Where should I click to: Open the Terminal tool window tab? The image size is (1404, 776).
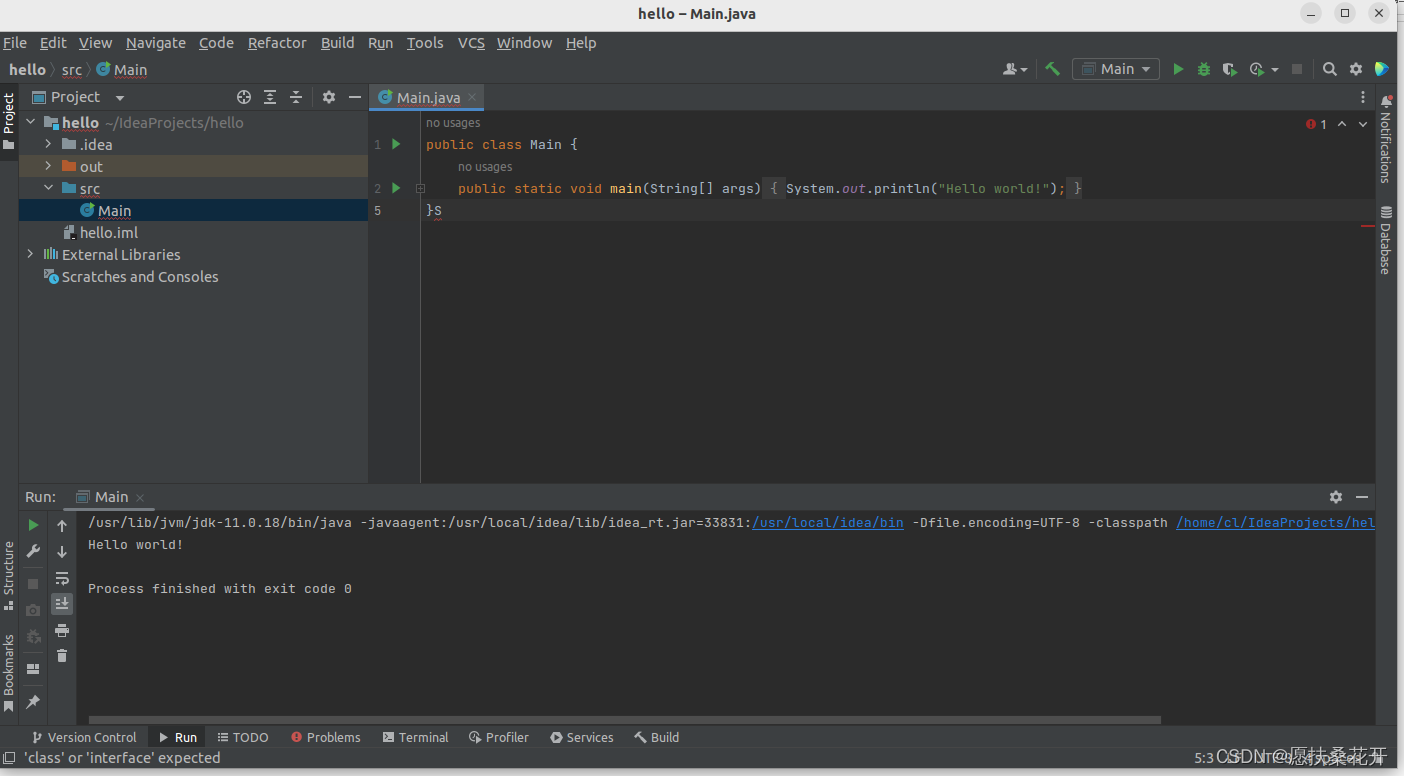pos(415,737)
